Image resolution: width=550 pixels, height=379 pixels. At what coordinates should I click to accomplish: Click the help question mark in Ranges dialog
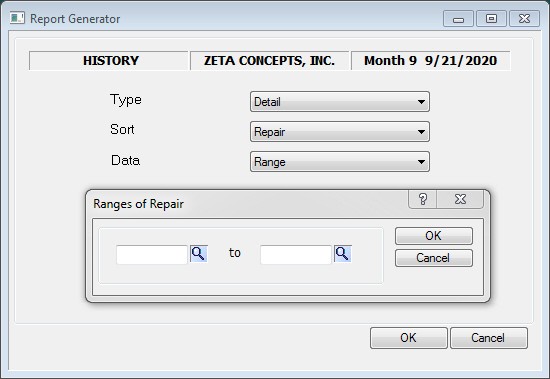pyautogui.click(x=423, y=199)
